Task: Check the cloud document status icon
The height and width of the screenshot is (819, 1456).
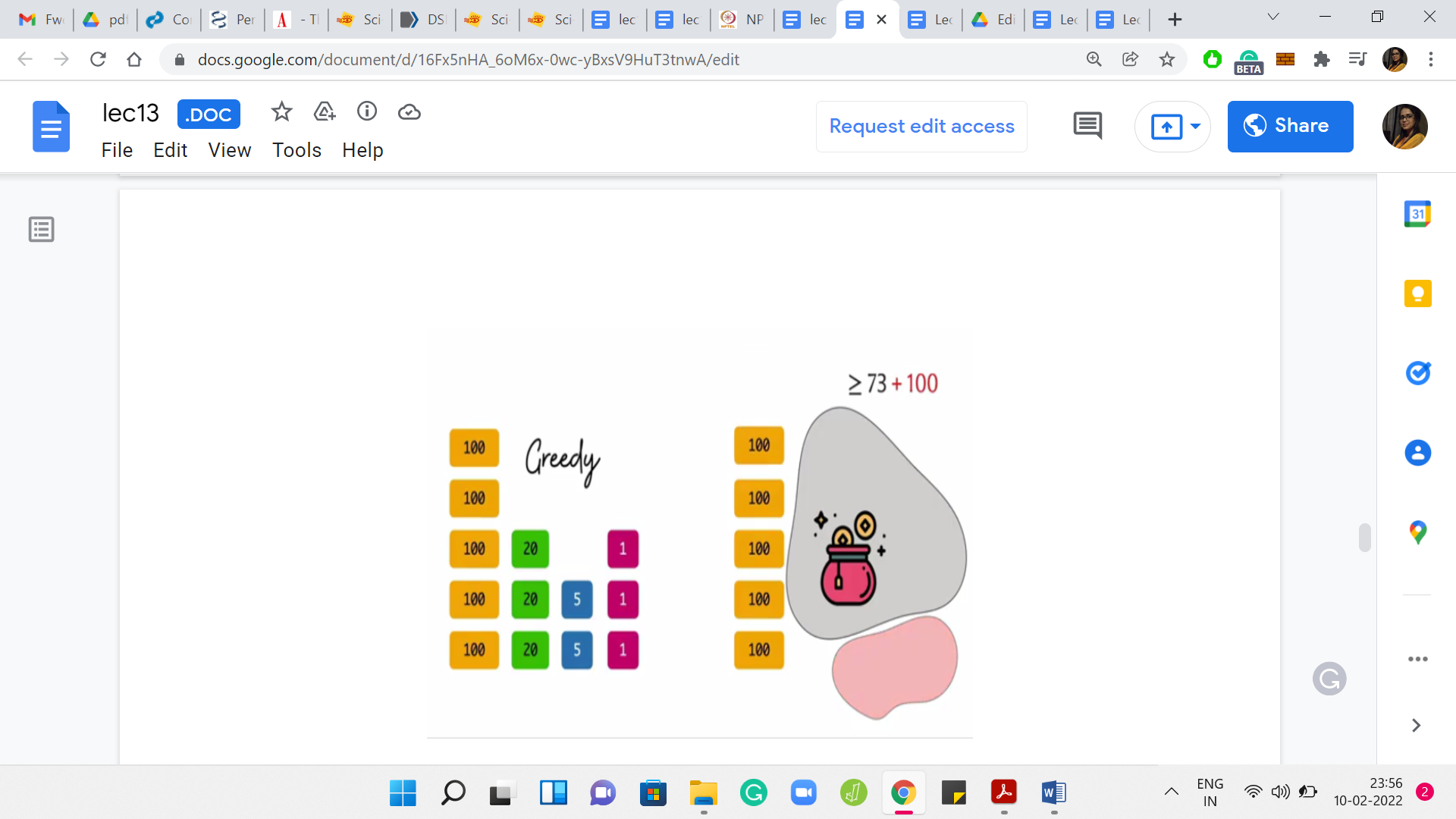Action: [409, 112]
